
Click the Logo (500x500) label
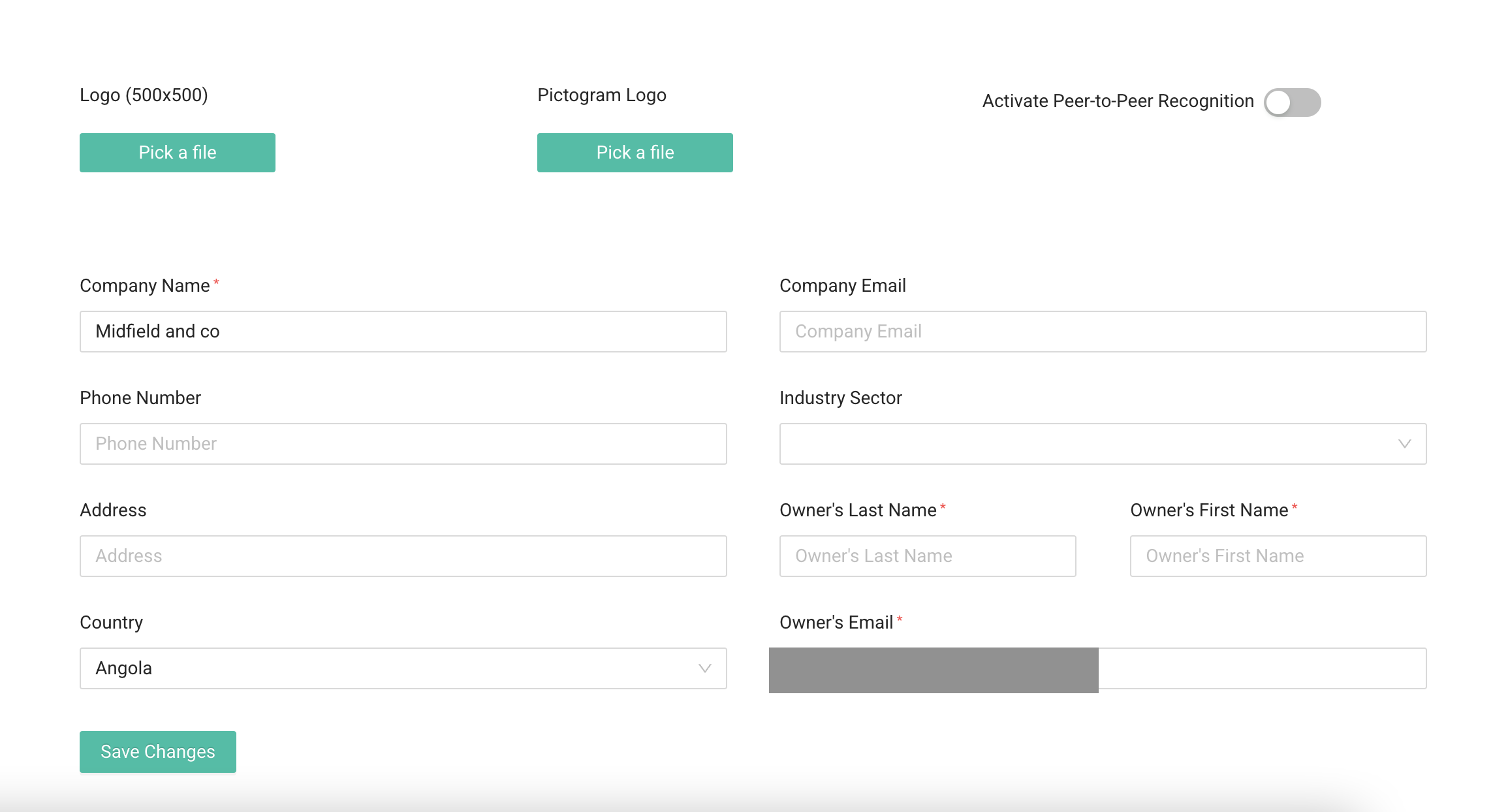point(144,95)
